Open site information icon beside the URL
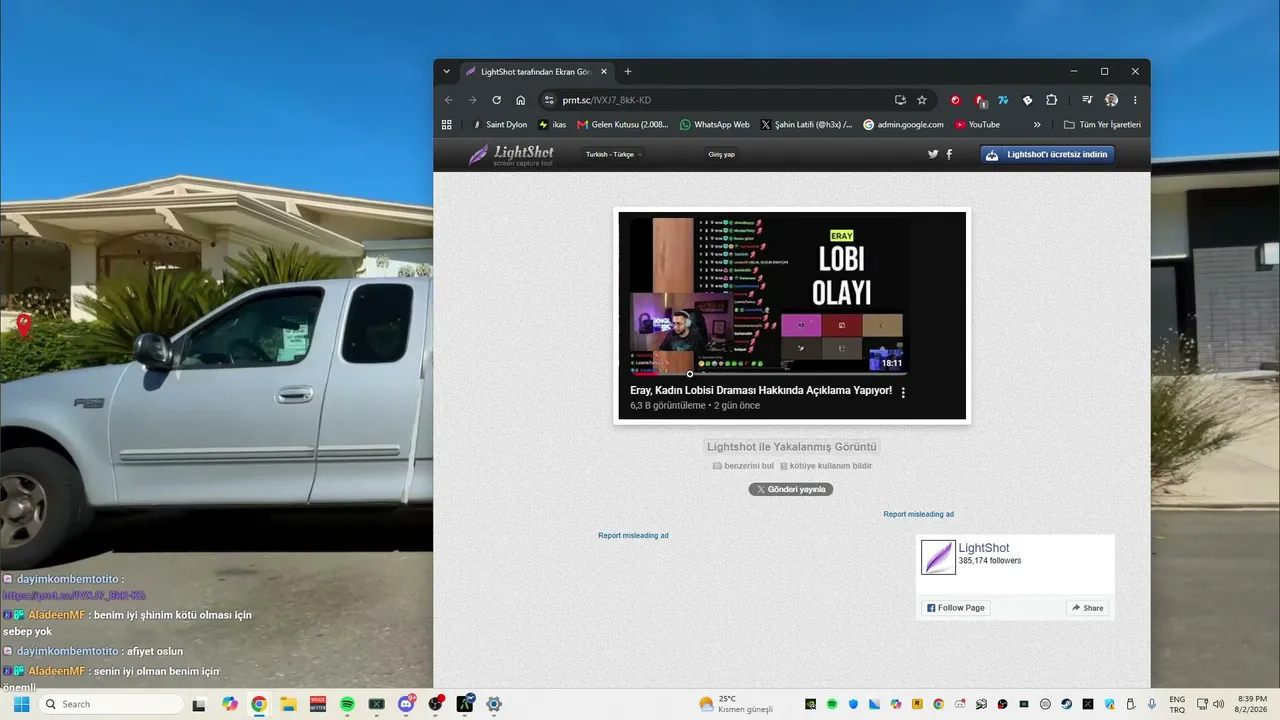 pos(548,100)
